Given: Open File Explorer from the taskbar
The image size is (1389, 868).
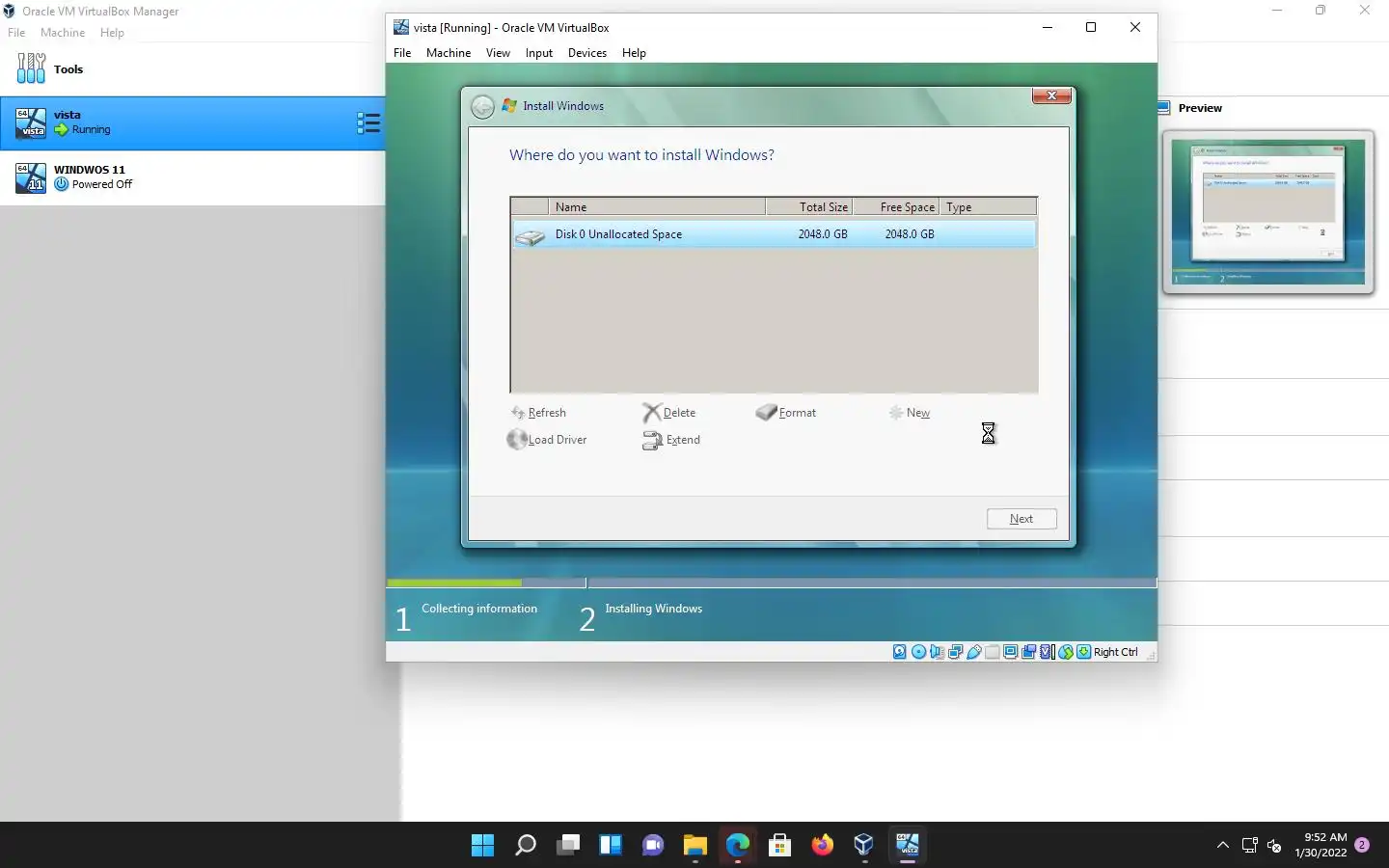Looking at the screenshot, I should click(x=695, y=846).
